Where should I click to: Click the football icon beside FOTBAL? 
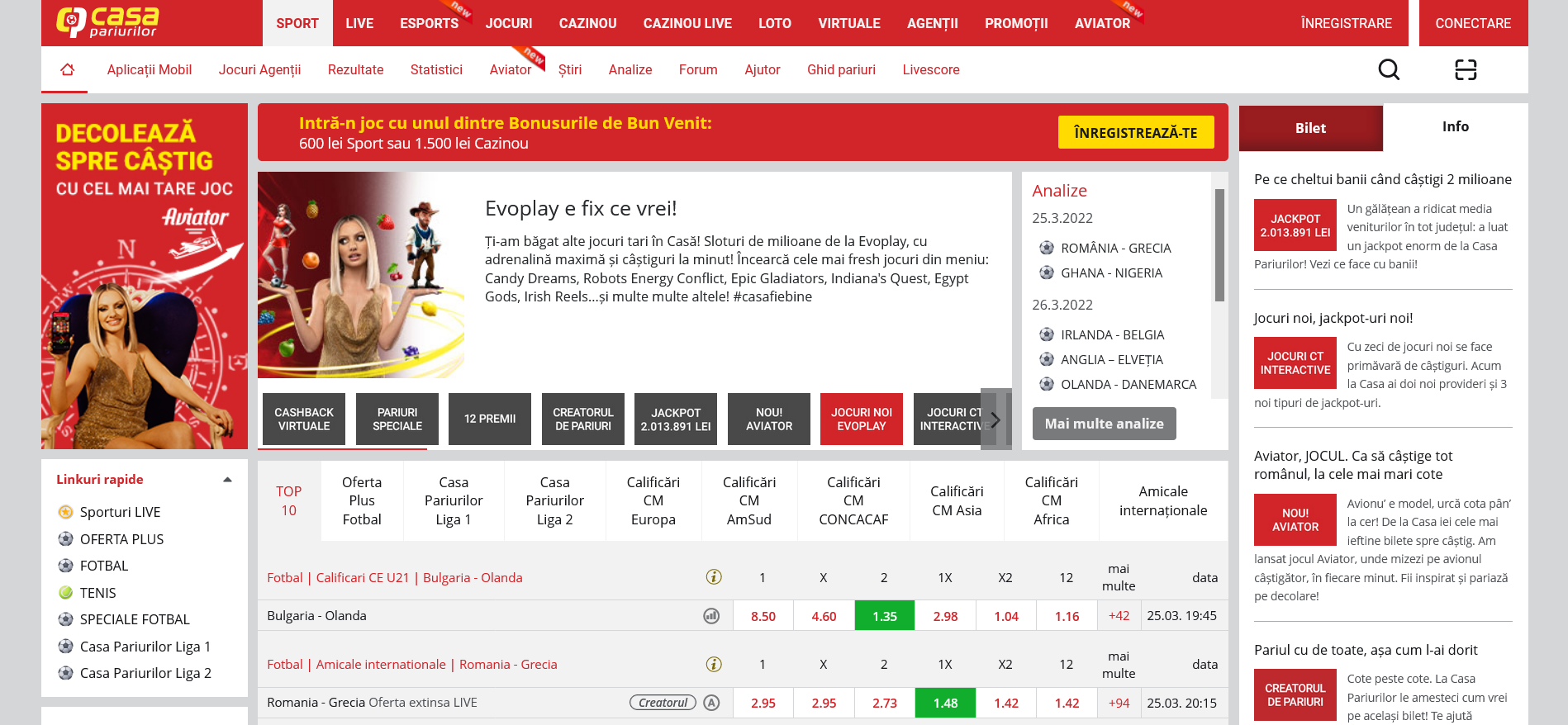66,566
